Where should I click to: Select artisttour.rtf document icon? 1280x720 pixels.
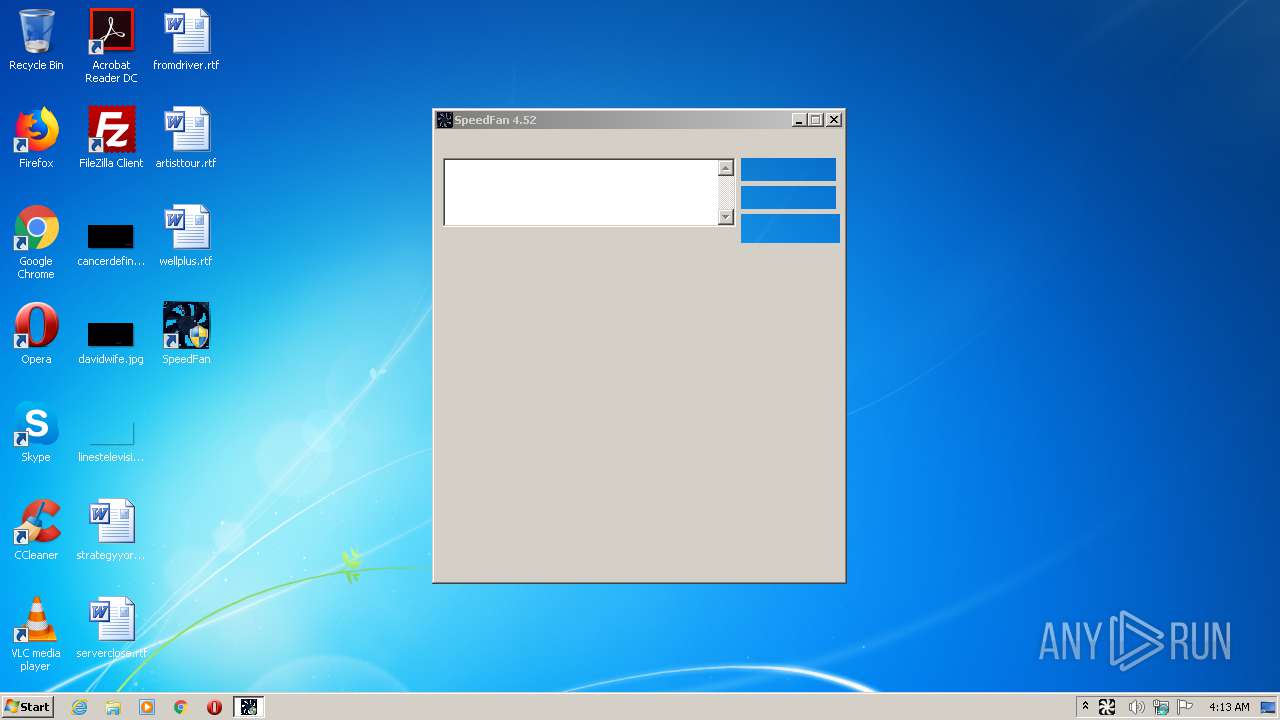tap(186, 138)
